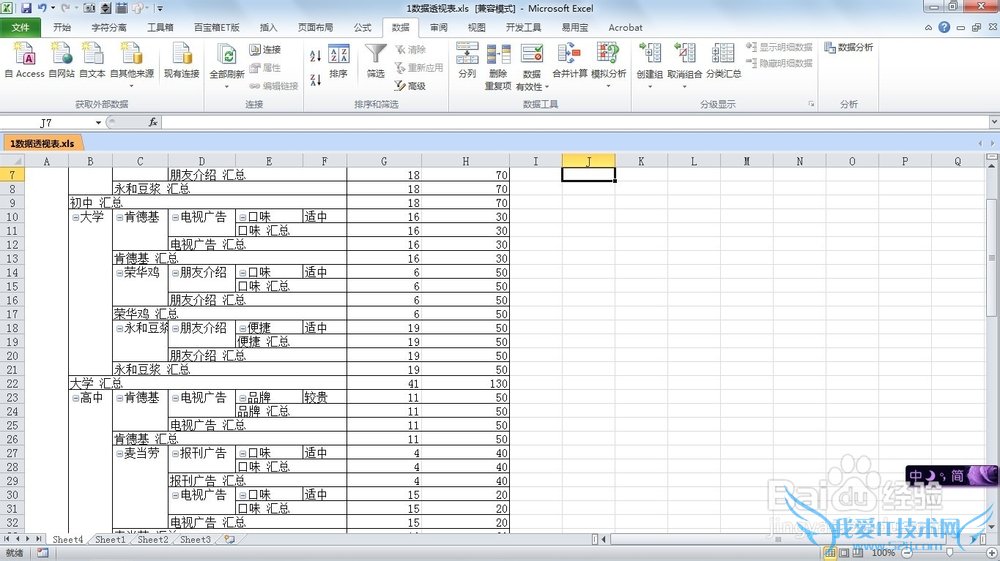
Task: Open Advanced filter (高级)
Action: tap(410, 85)
